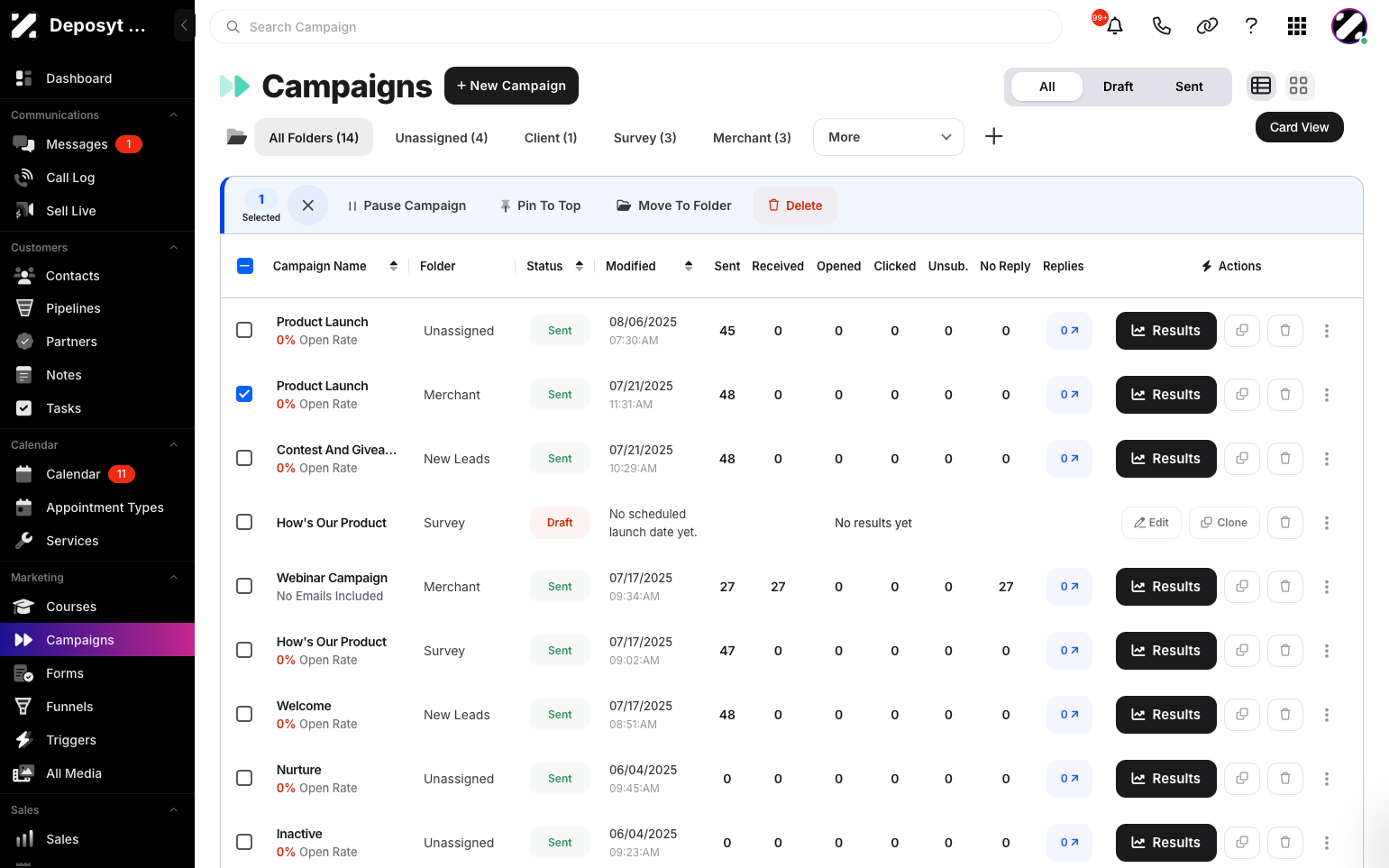Go to Call Log in sidebar
This screenshot has width=1389, height=868.
pyautogui.click(x=97, y=178)
